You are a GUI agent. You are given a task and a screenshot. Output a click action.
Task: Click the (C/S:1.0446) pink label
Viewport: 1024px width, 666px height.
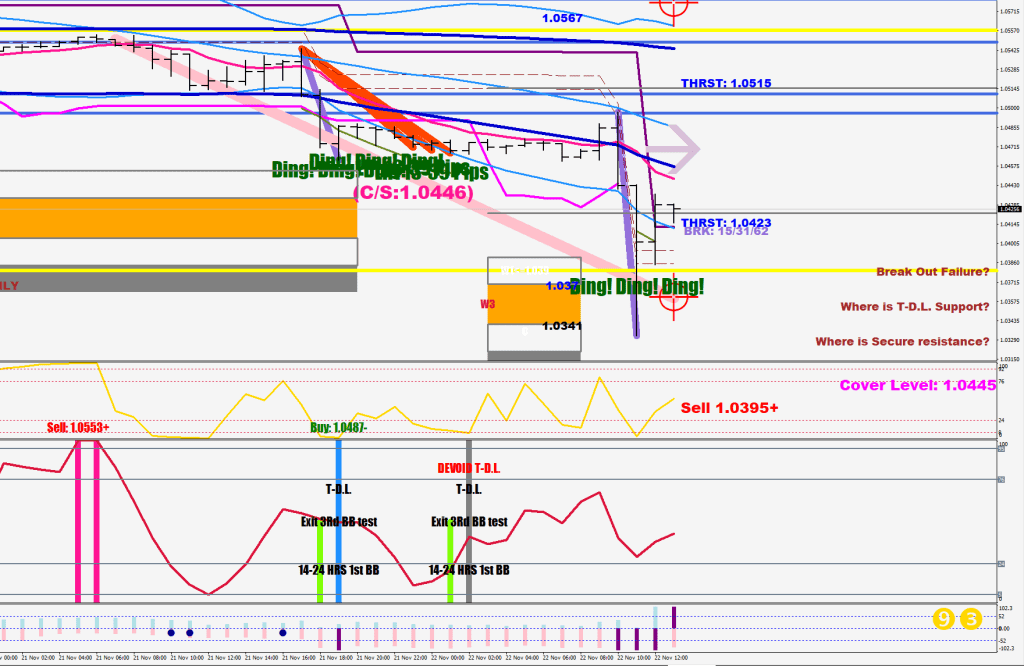(412, 193)
